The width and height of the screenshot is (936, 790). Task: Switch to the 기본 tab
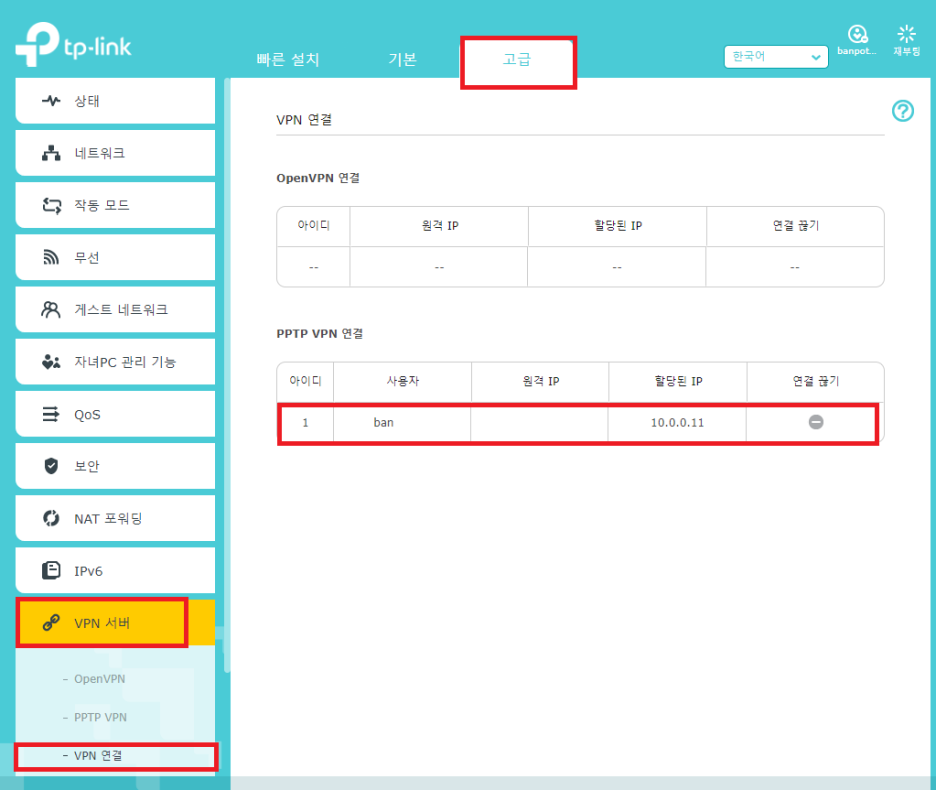click(x=402, y=59)
